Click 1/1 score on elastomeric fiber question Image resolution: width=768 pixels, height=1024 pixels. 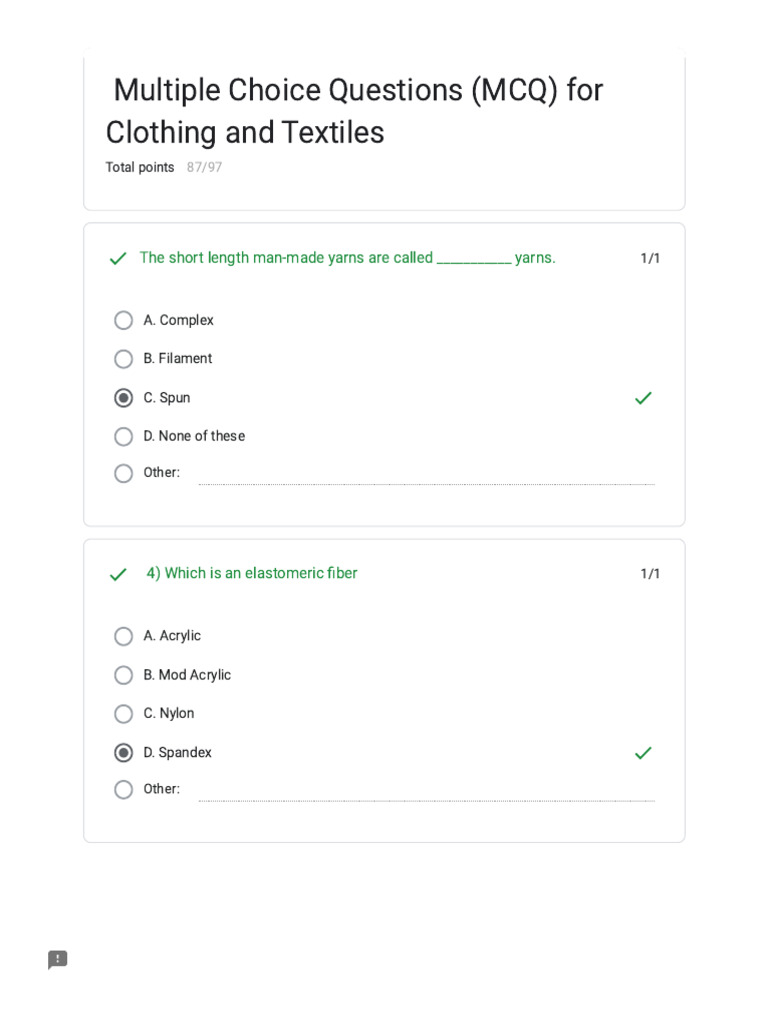tap(650, 574)
